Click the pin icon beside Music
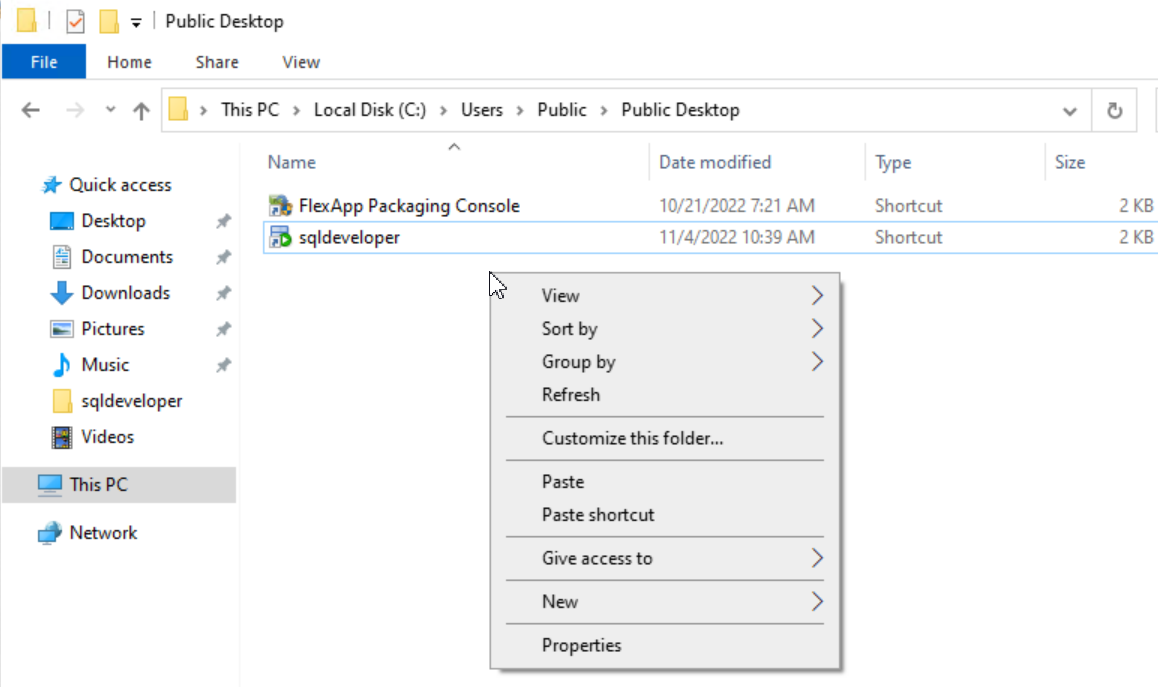Image resolution: width=1158 pixels, height=687 pixels. point(223,365)
